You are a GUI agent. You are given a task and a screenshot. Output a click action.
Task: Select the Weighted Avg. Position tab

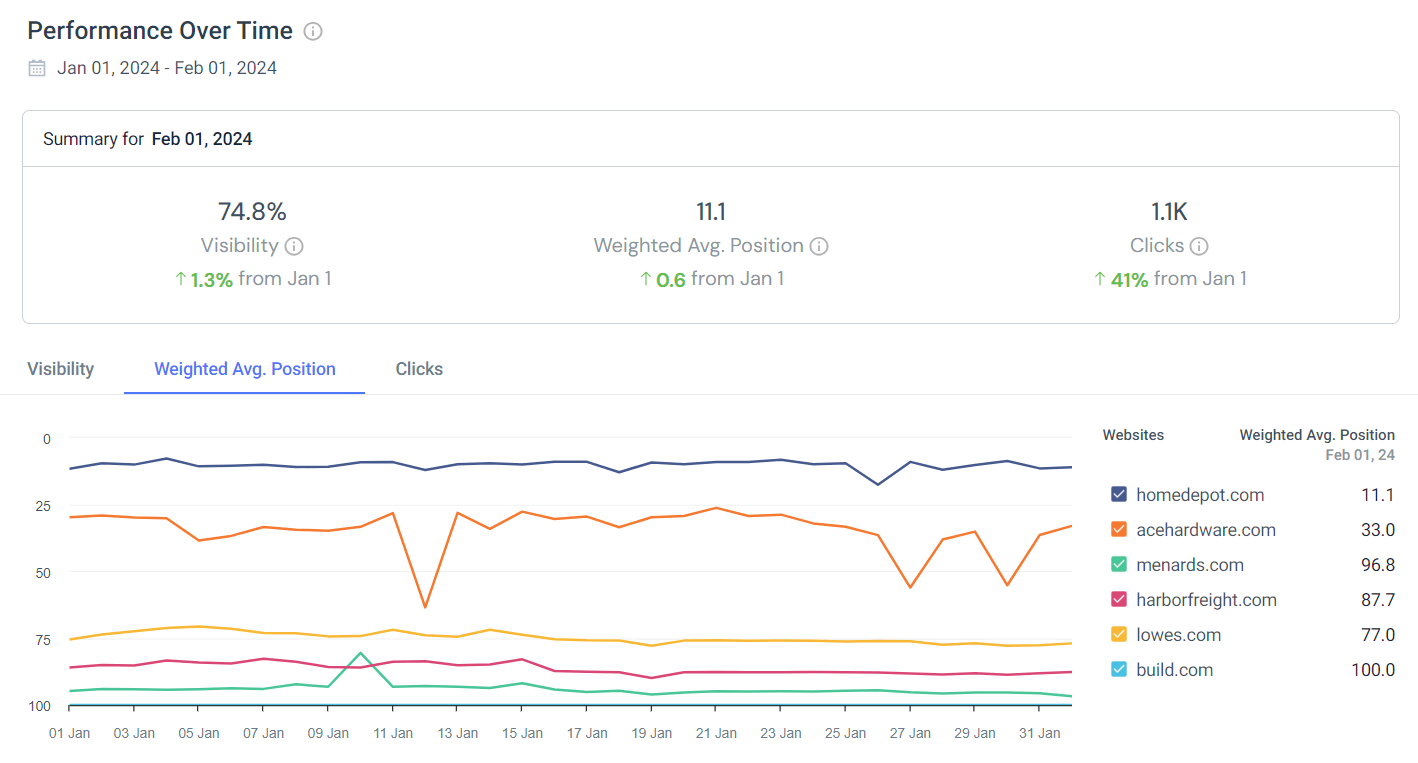coord(244,368)
